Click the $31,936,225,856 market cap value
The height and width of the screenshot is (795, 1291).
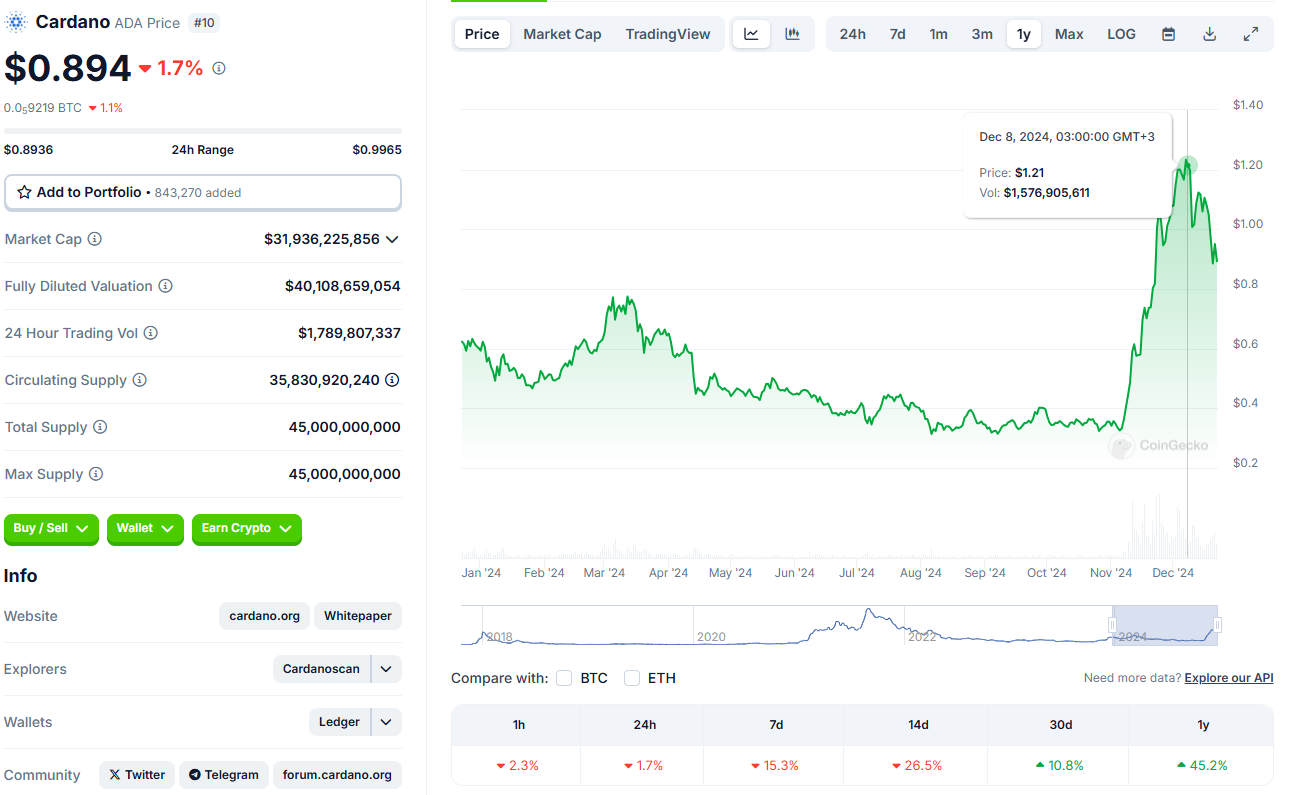point(322,239)
